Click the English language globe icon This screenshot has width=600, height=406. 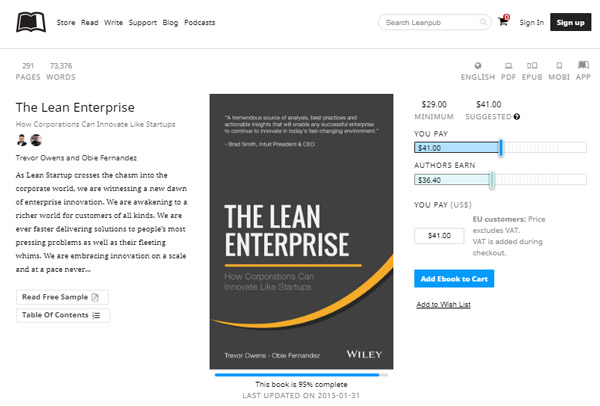(478, 65)
